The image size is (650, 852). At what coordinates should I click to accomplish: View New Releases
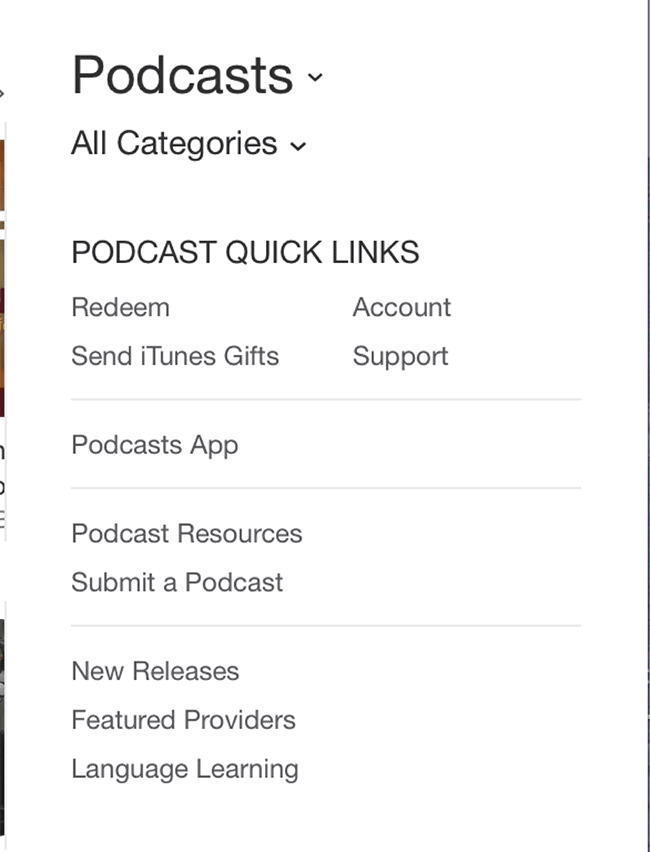pyautogui.click(x=155, y=671)
